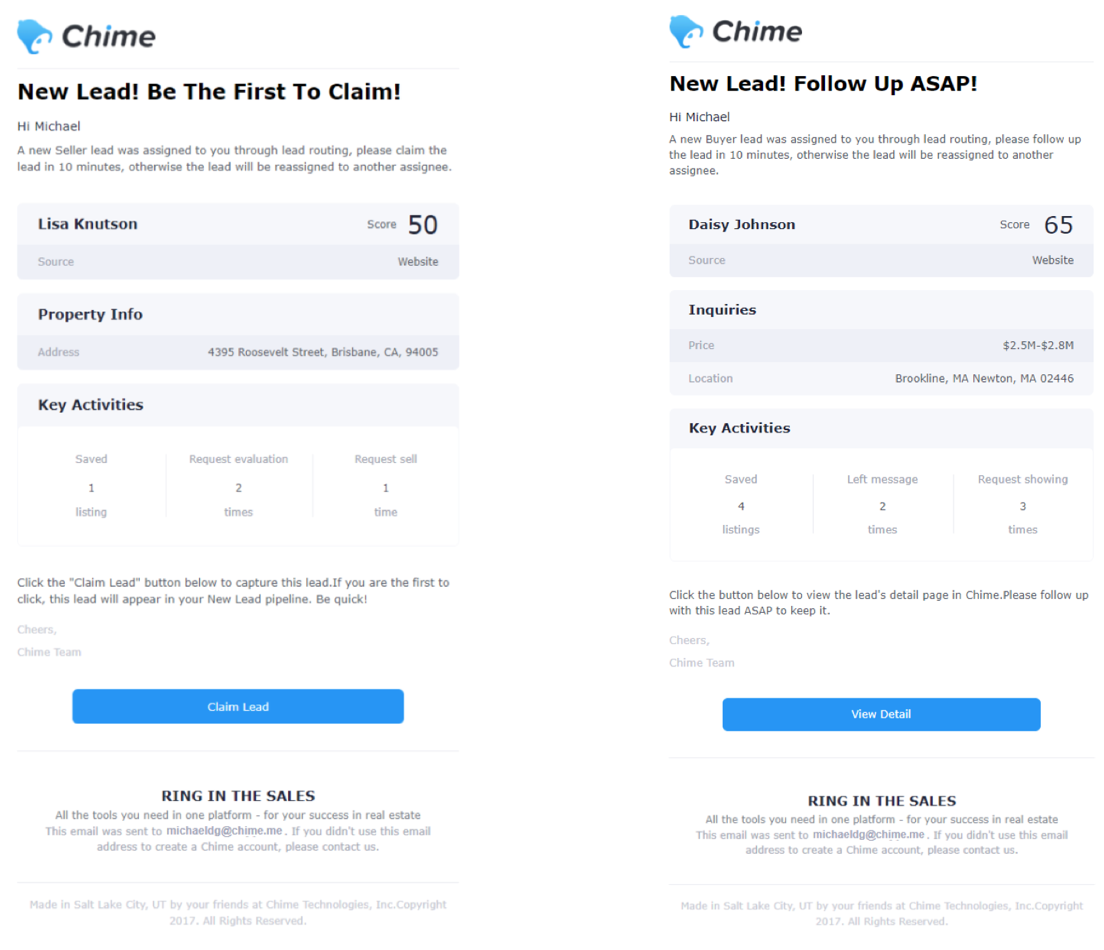This screenshot has height=950, width=1104.
Task: Click the score value 50
Action: [x=423, y=225]
